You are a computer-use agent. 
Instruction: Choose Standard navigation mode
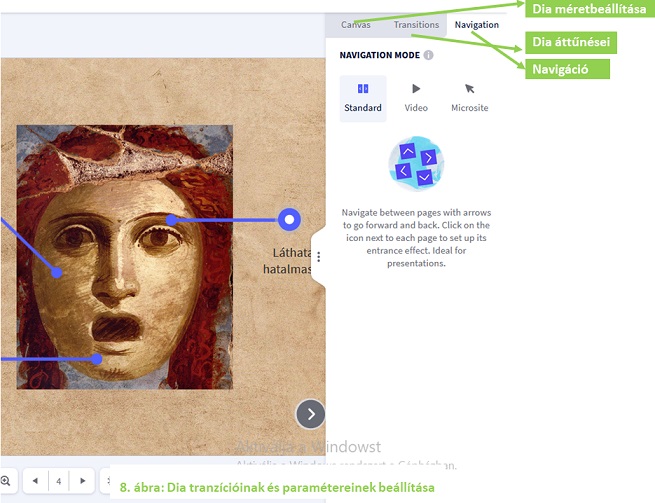(x=363, y=99)
